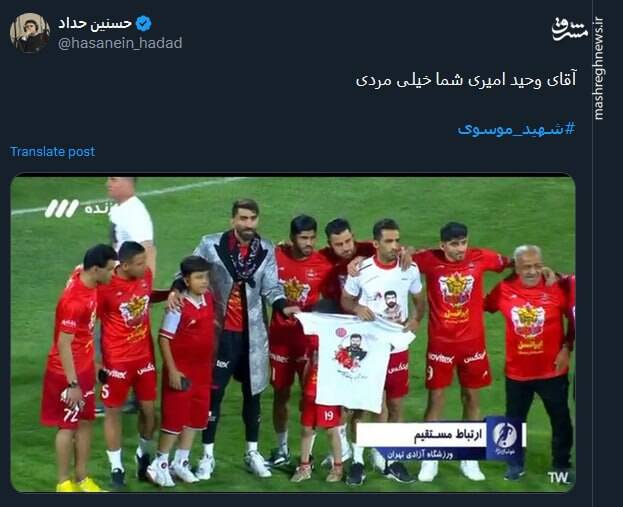Open the @hasanein_hadad handle link
623x507 pixels.
click(120, 43)
